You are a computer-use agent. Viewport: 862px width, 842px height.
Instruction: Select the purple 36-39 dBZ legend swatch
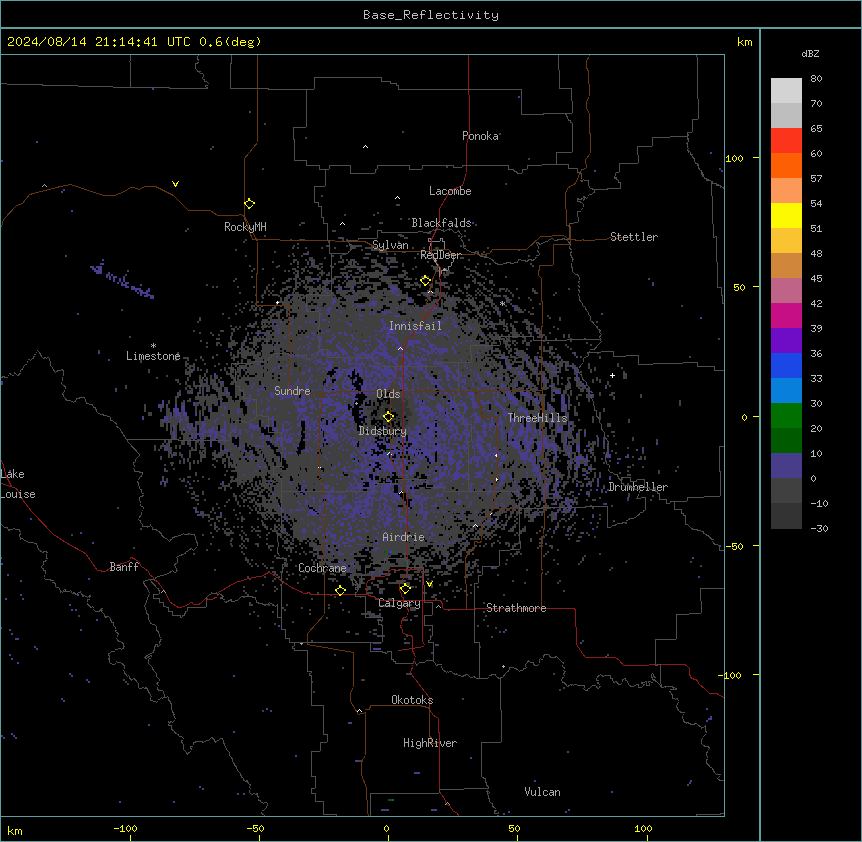click(786, 341)
